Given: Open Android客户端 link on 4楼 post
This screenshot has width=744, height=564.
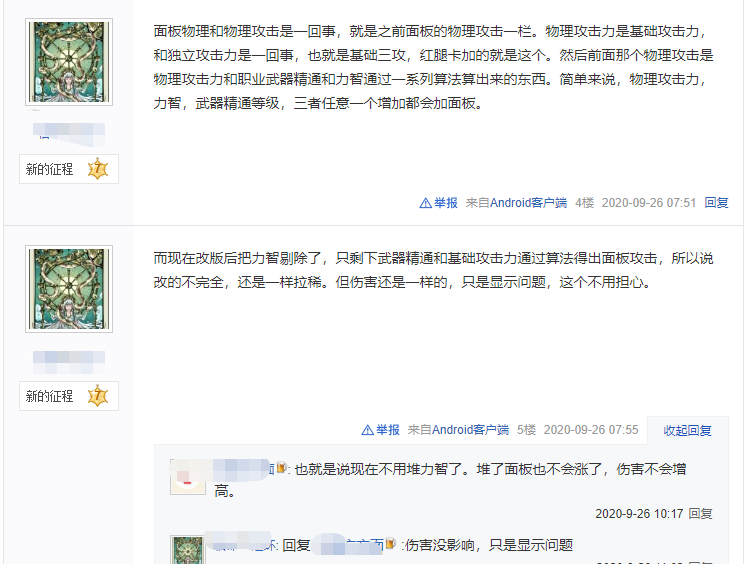Looking at the screenshot, I should click(x=528, y=203).
